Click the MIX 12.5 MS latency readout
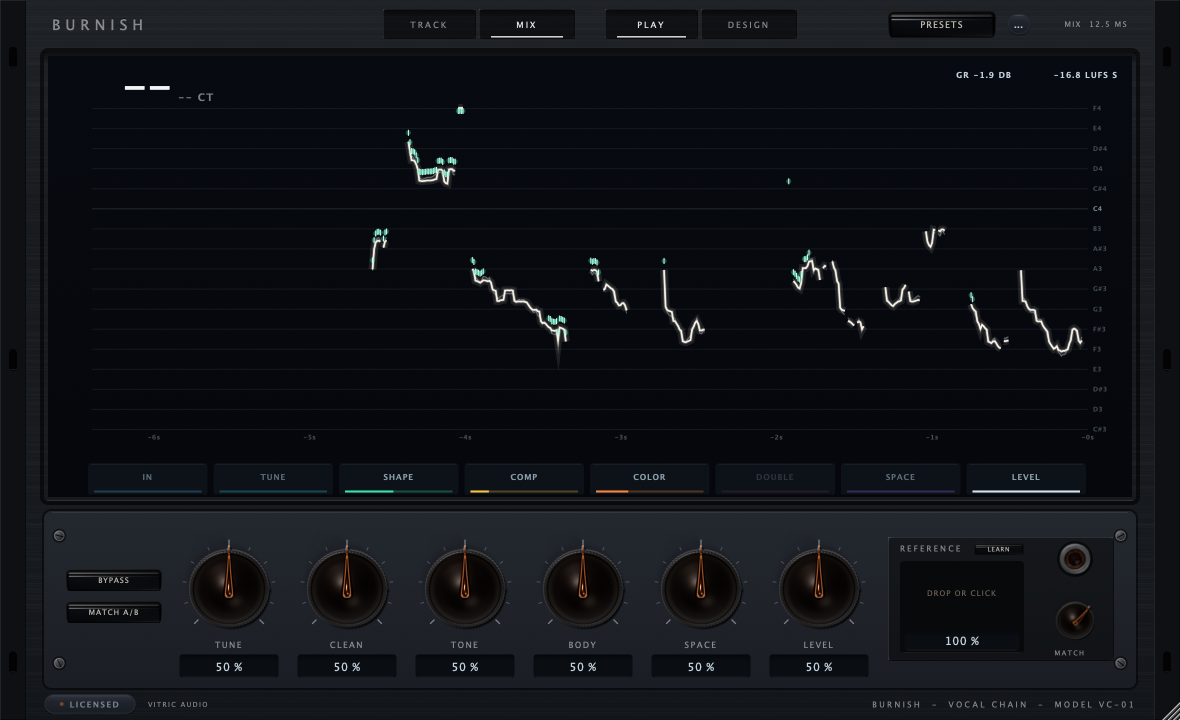1180x720 pixels. point(1096,25)
